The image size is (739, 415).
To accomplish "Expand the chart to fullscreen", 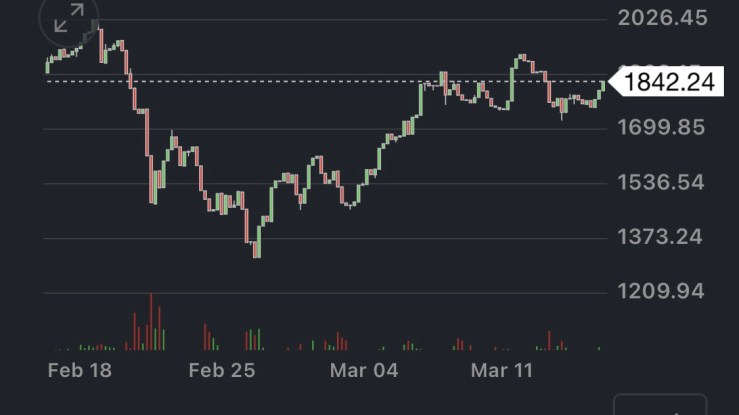I will 68,18.
